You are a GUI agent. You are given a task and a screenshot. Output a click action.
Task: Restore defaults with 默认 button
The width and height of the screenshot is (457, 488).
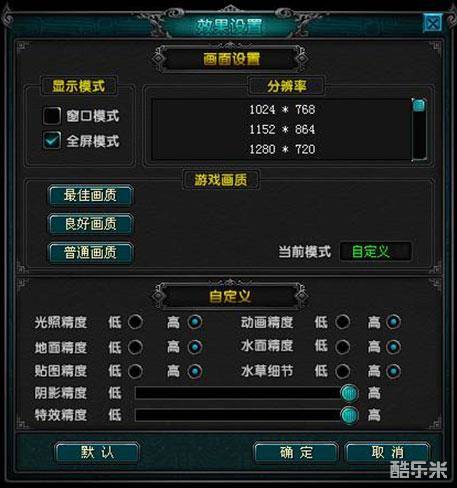[97, 453]
